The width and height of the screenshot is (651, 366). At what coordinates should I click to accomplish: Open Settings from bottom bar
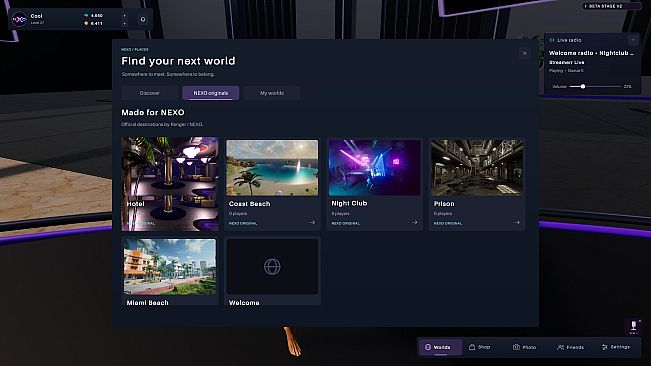click(x=616, y=347)
